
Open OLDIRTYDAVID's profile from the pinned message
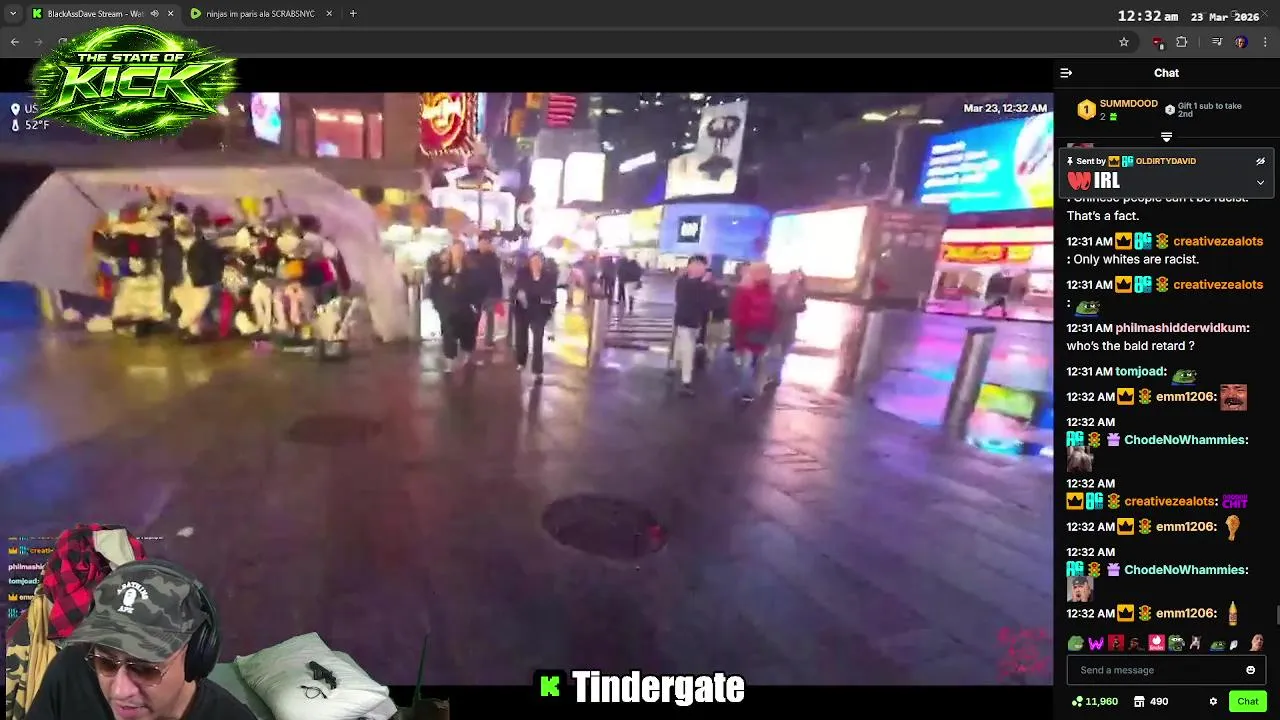point(1165,161)
